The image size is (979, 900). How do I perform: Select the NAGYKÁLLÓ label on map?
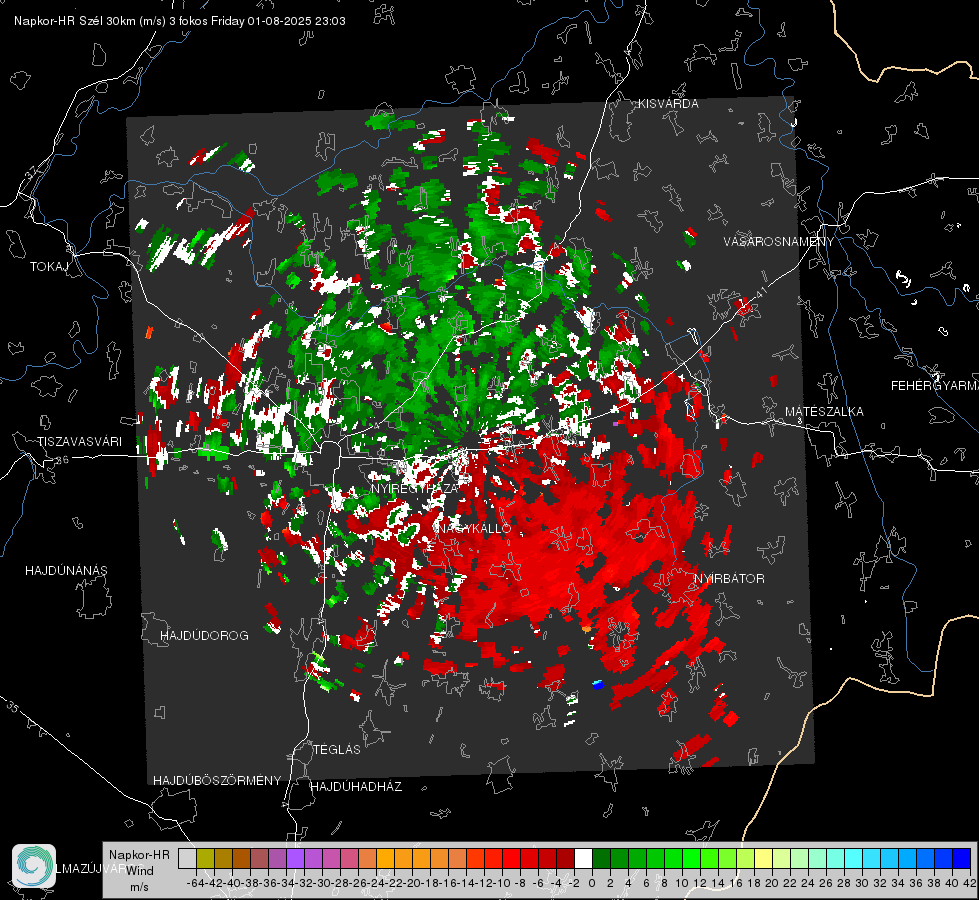point(473,528)
